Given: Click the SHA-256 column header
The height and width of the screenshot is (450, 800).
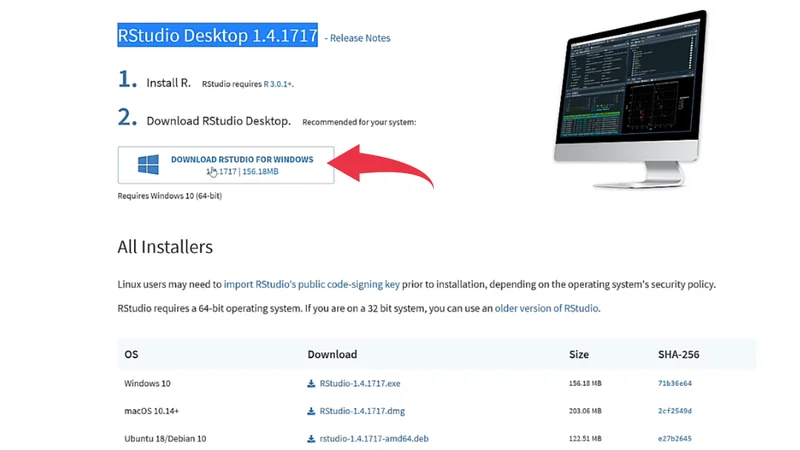Looking at the screenshot, I should [x=679, y=354].
